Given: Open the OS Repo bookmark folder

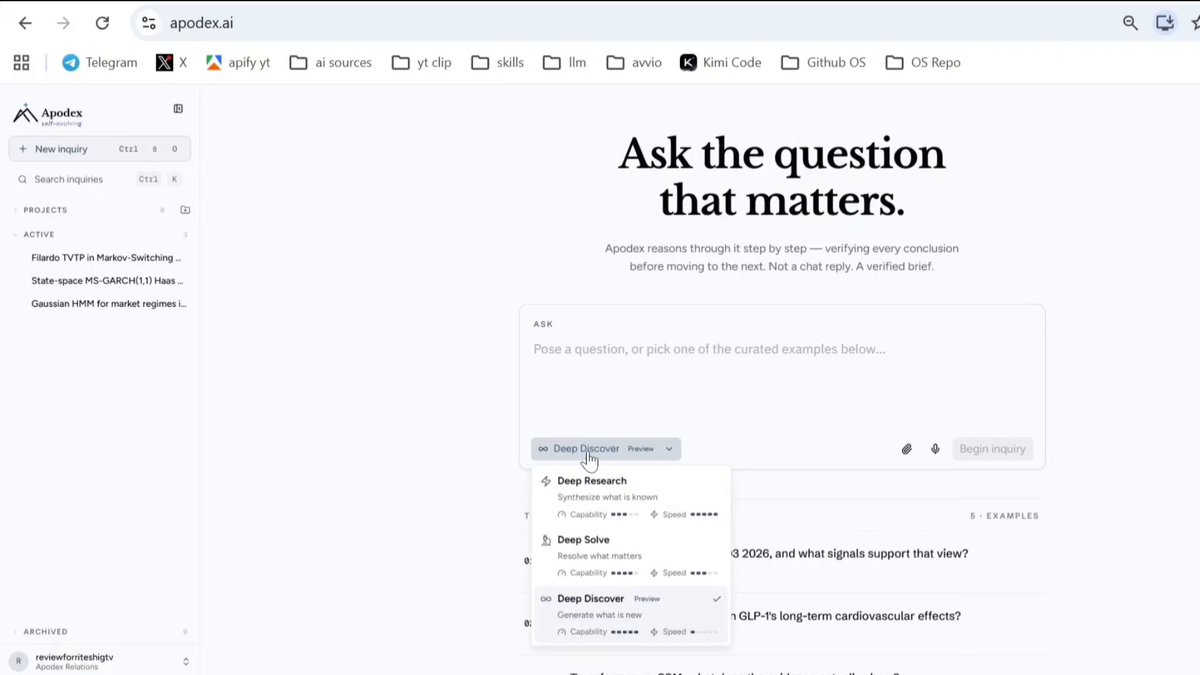Looking at the screenshot, I should click(x=923, y=62).
